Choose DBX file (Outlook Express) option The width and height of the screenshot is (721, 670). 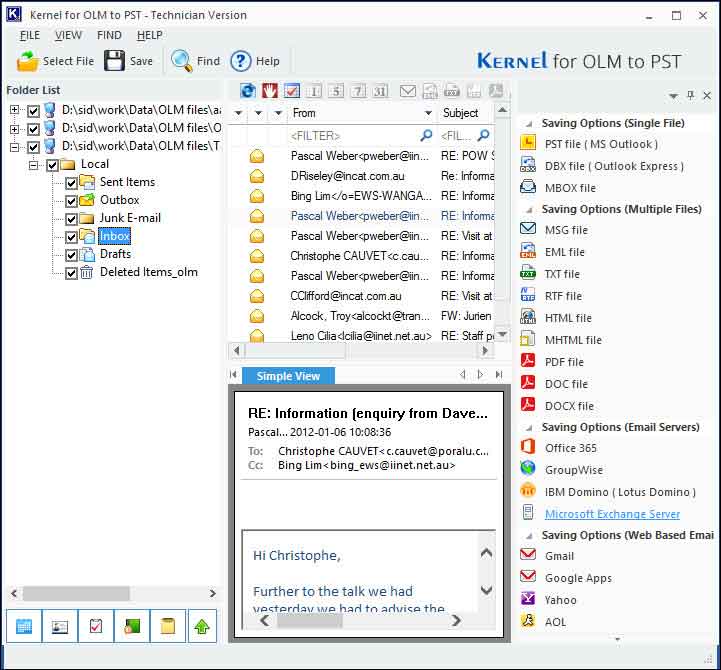click(x=614, y=166)
